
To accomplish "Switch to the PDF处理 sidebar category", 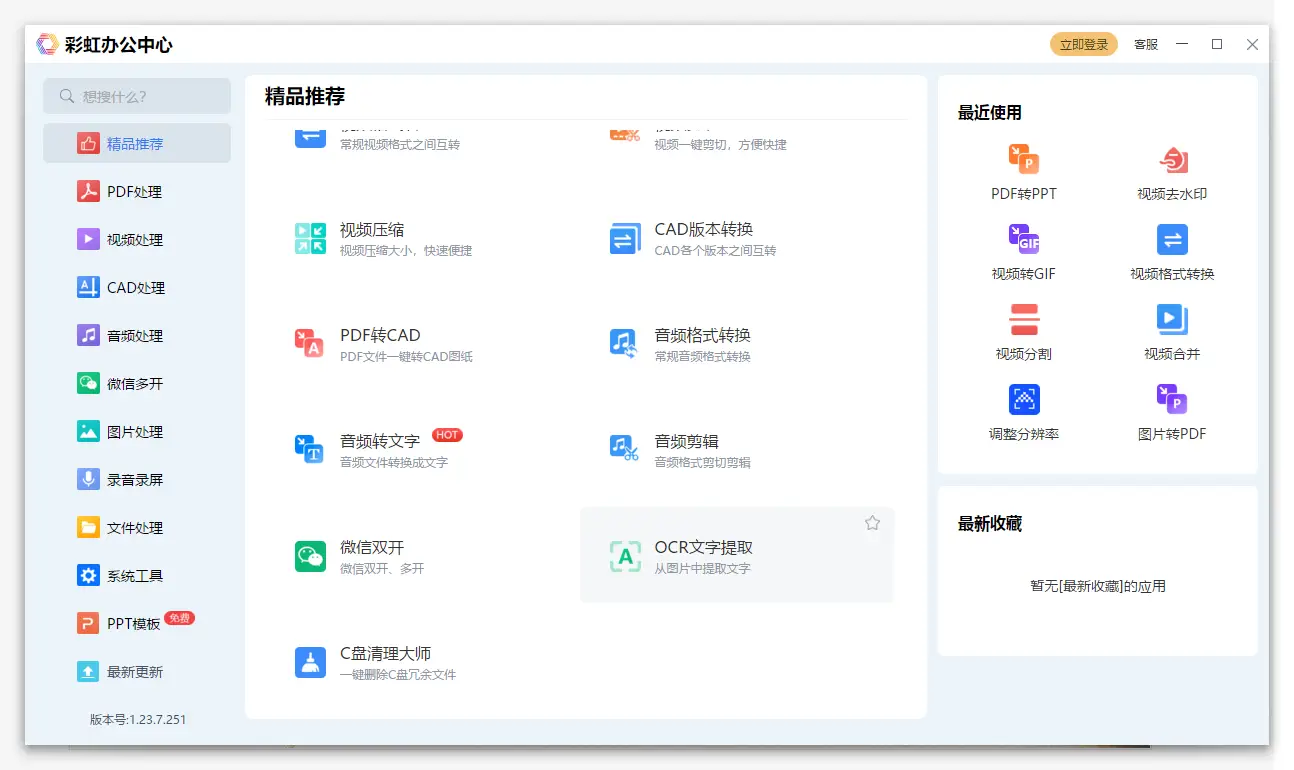I will 135,192.
